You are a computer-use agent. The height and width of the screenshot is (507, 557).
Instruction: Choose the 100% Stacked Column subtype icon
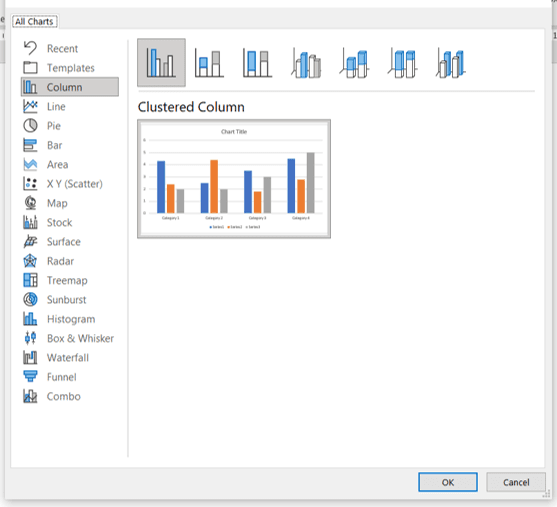[258, 63]
